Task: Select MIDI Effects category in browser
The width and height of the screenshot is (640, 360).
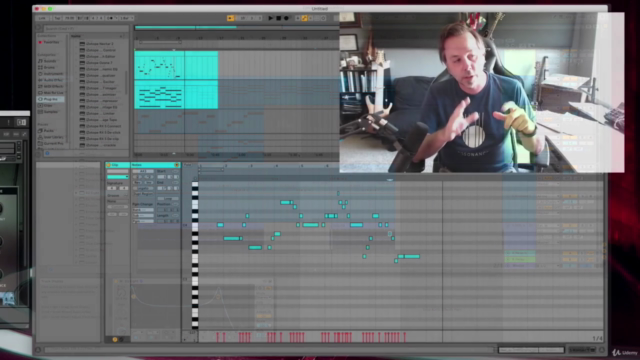Action: (51, 86)
